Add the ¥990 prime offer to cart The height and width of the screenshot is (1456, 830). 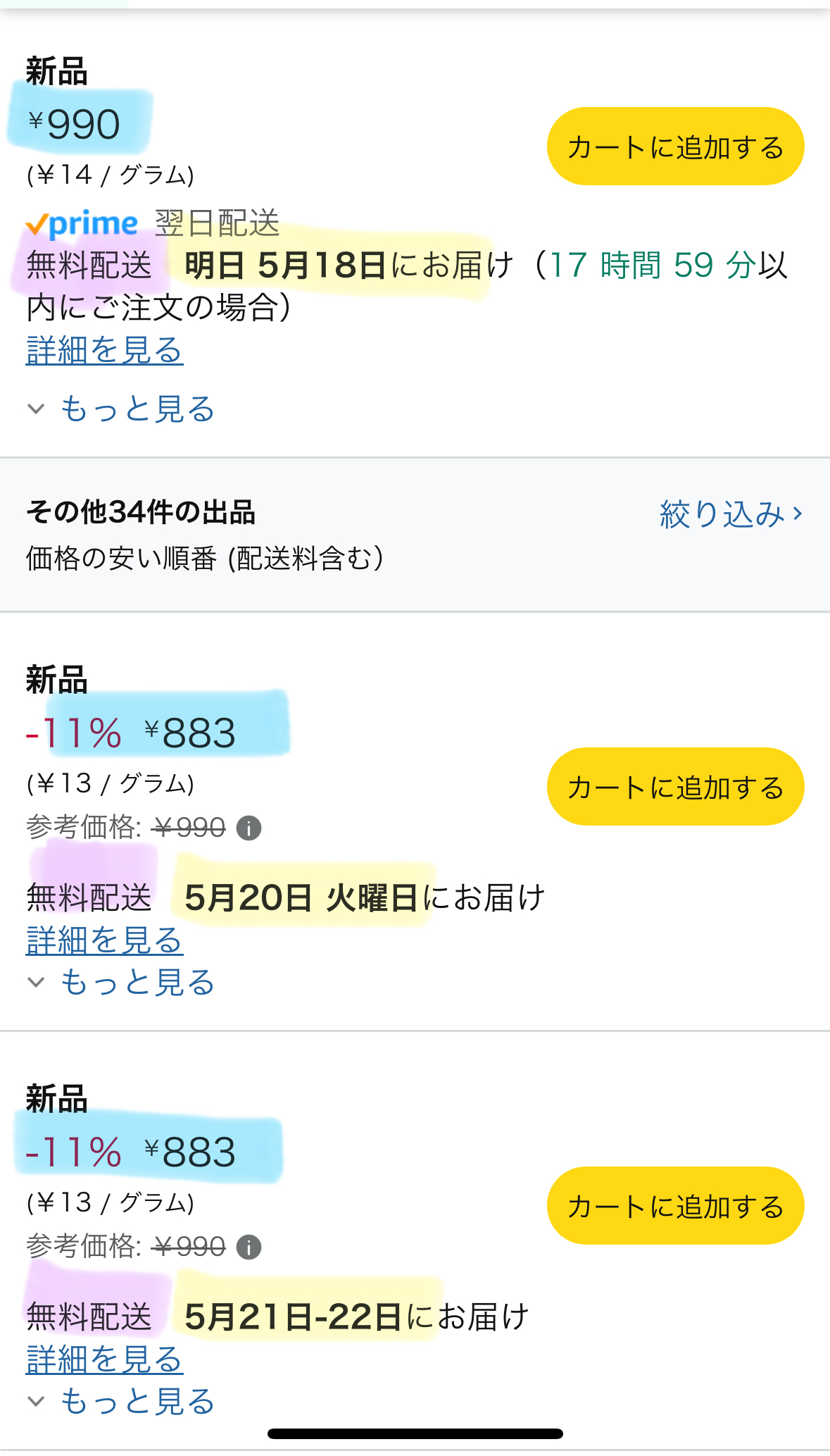coord(675,147)
